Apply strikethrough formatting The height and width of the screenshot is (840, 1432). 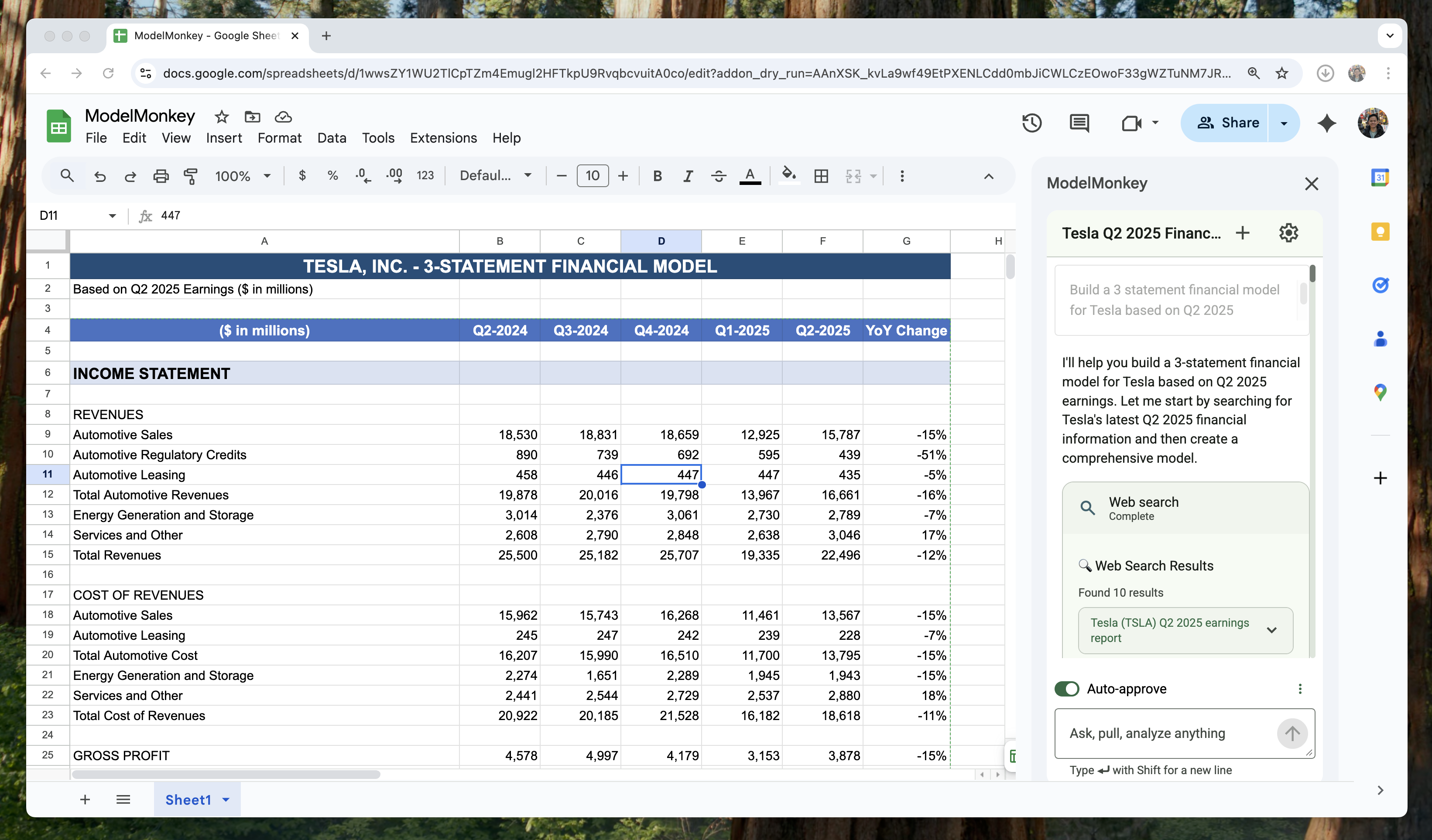pos(718,176)
